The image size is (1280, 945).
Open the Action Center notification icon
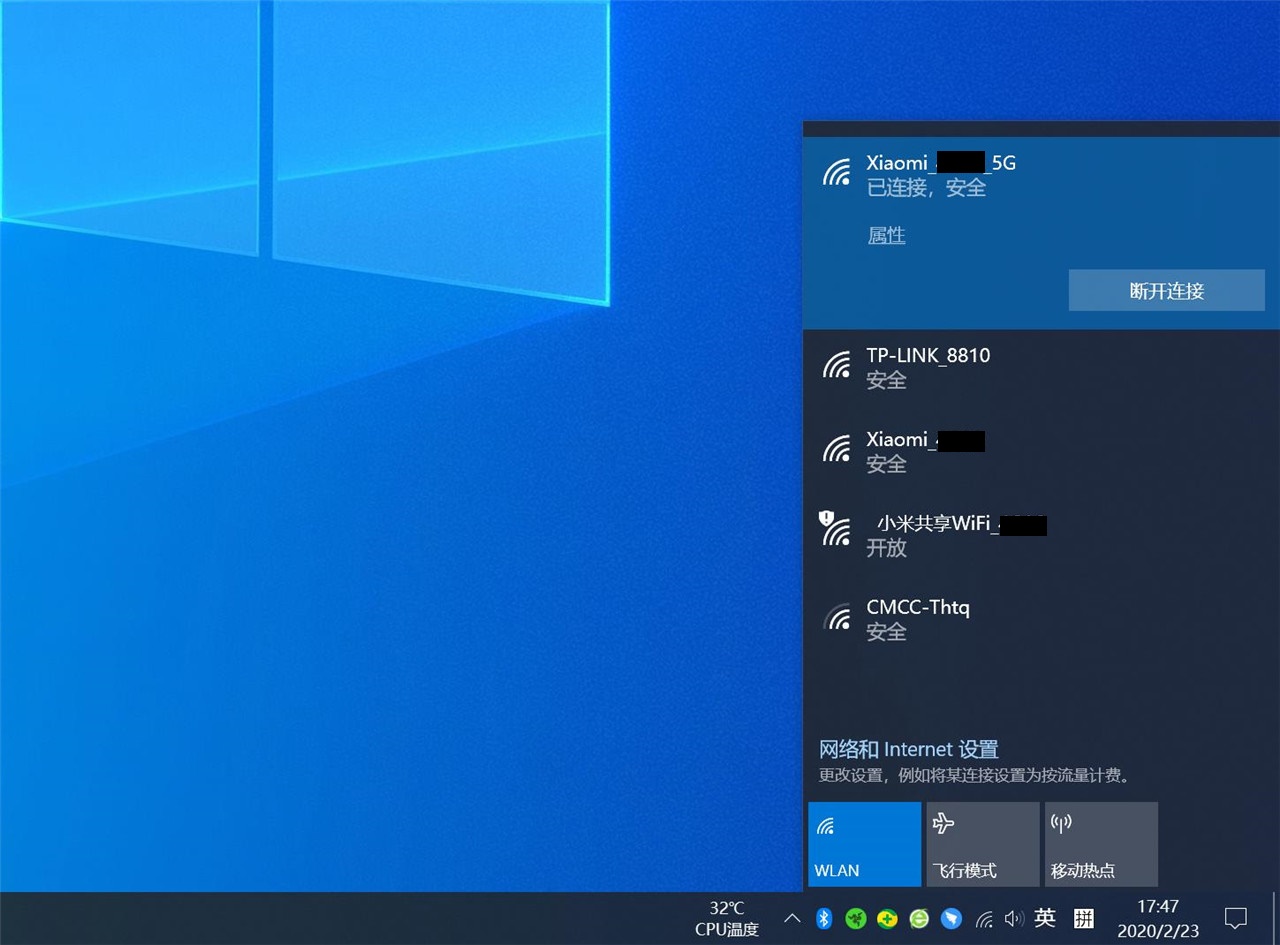pos(1236,918)
